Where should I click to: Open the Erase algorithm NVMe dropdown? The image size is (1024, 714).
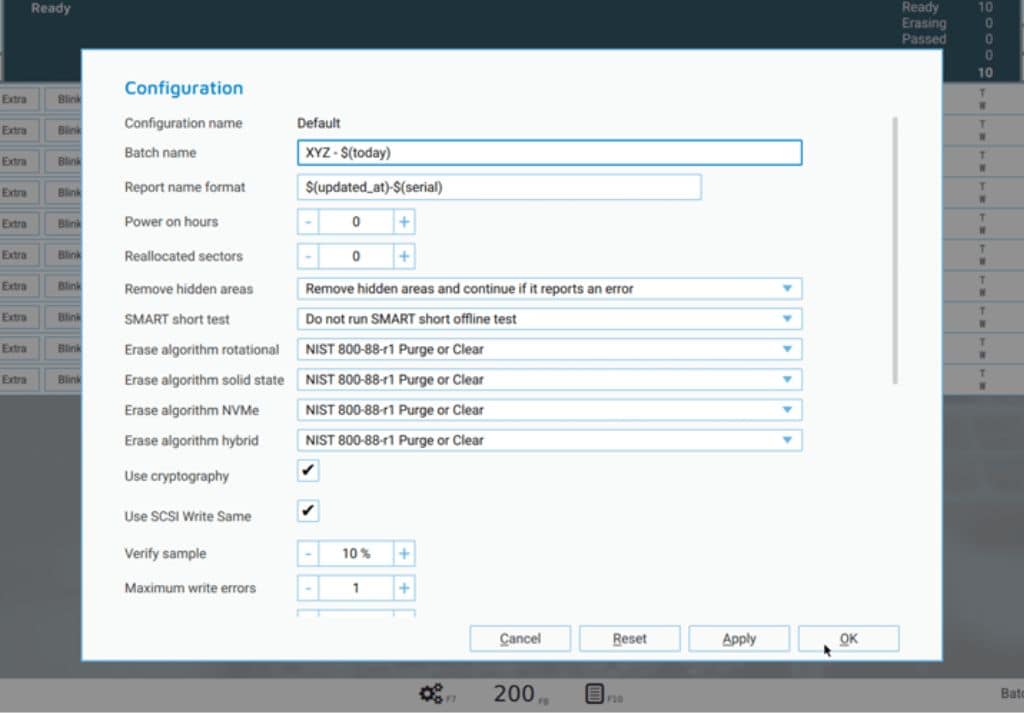791,409
